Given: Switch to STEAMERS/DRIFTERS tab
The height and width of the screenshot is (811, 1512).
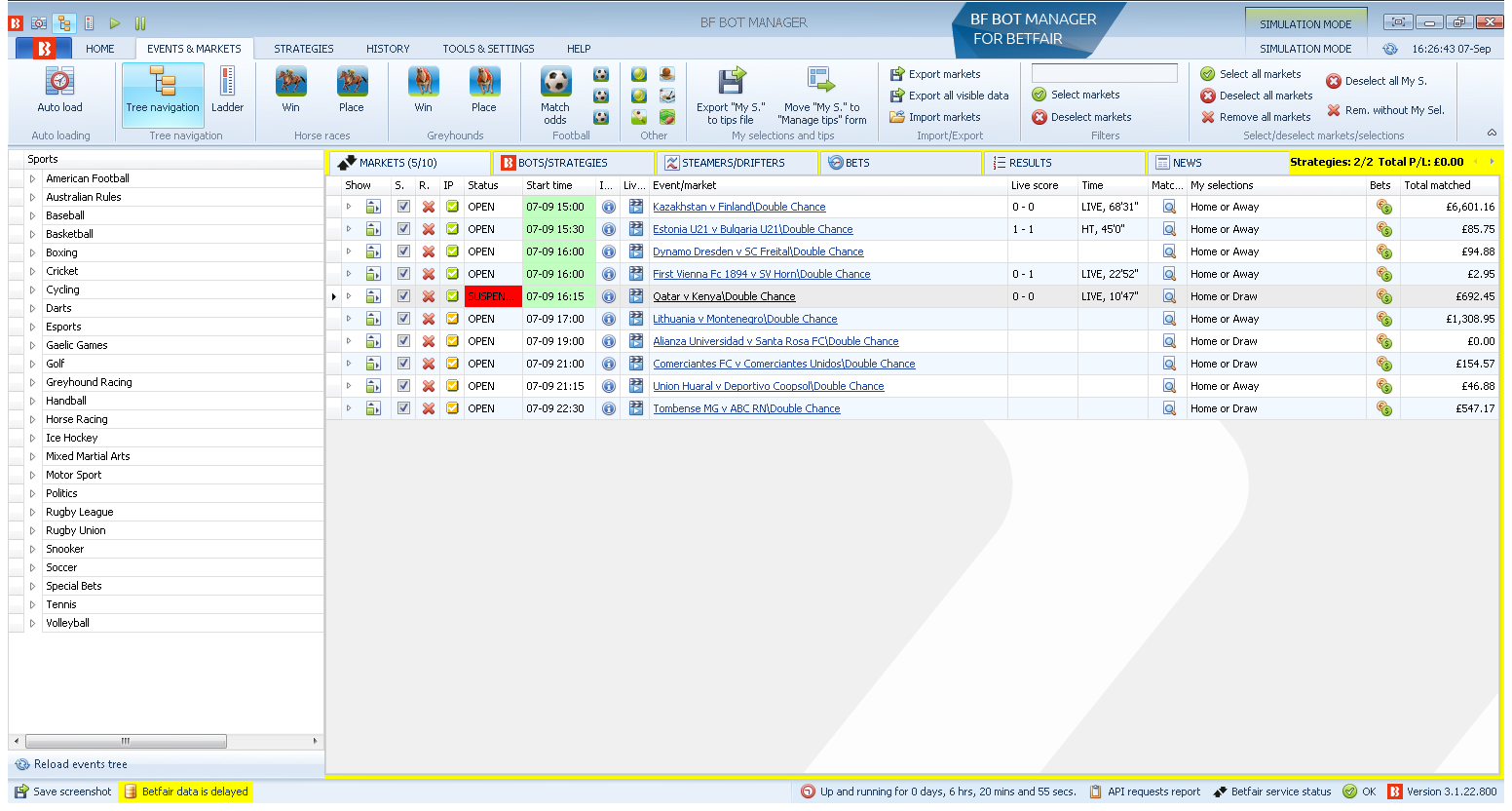Looking at the screenshot, I should click(x=737, y=163).
